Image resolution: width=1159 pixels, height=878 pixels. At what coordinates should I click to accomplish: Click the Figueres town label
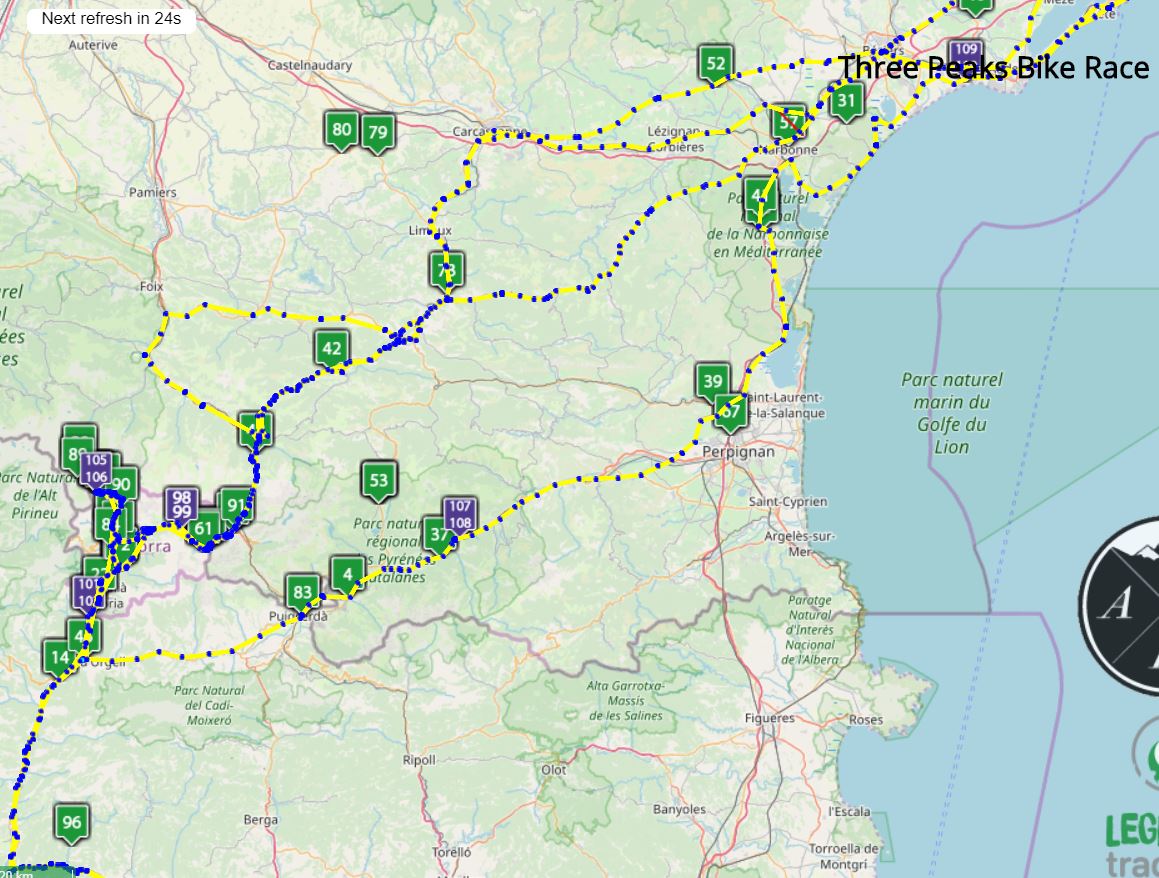[770, 718]
